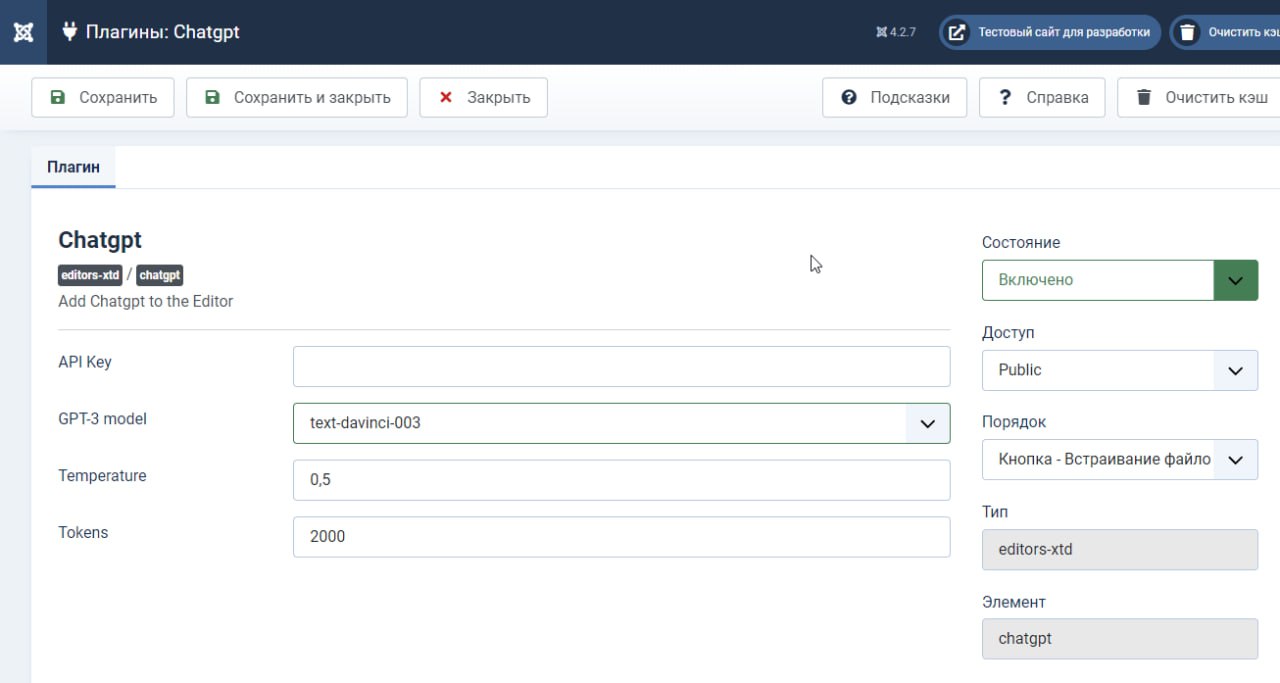This screenshot has width=1280, height=683.
Task: Open the GPT-3 model dropdown
Action: click(621, 423)
